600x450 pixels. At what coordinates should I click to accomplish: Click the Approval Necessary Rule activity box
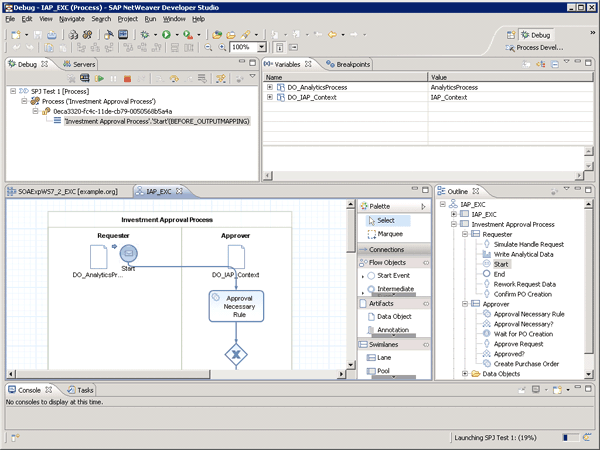click(237, 305)
